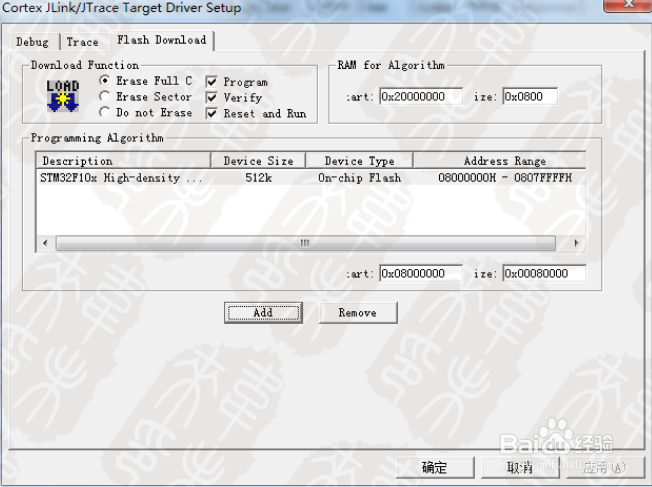Click the Device Type column header
Image resolution: width=652 pixels, height=487 pixels.
[359, 161]
